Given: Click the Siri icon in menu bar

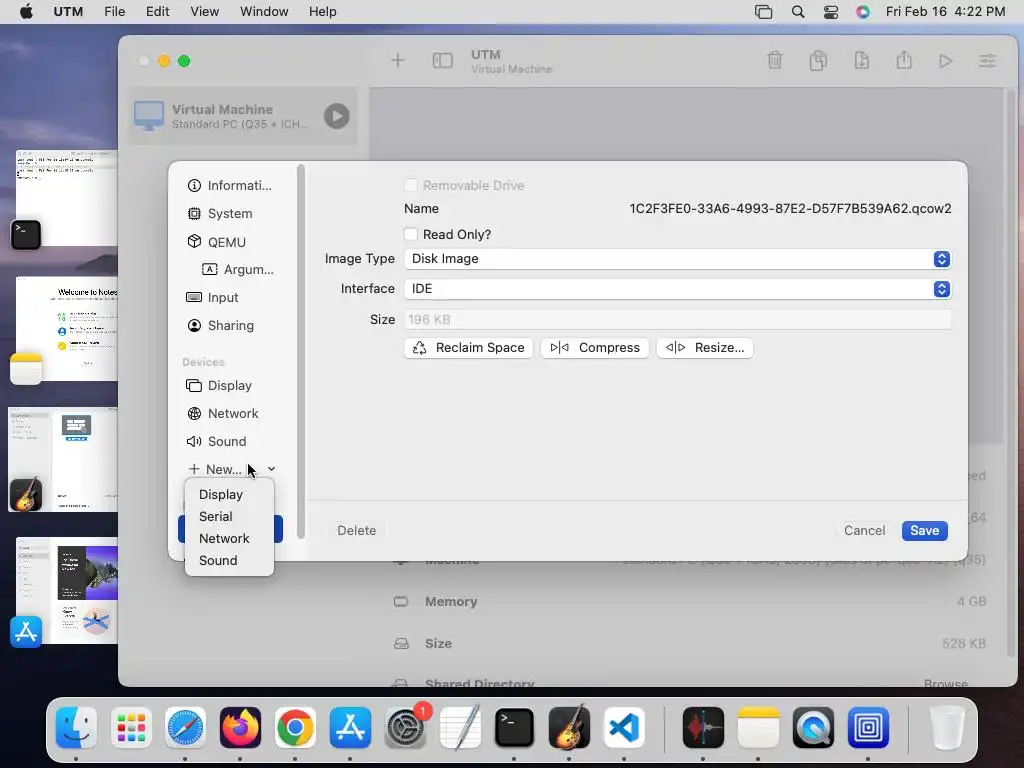Looking at the screenshot, I should (863, 12).
